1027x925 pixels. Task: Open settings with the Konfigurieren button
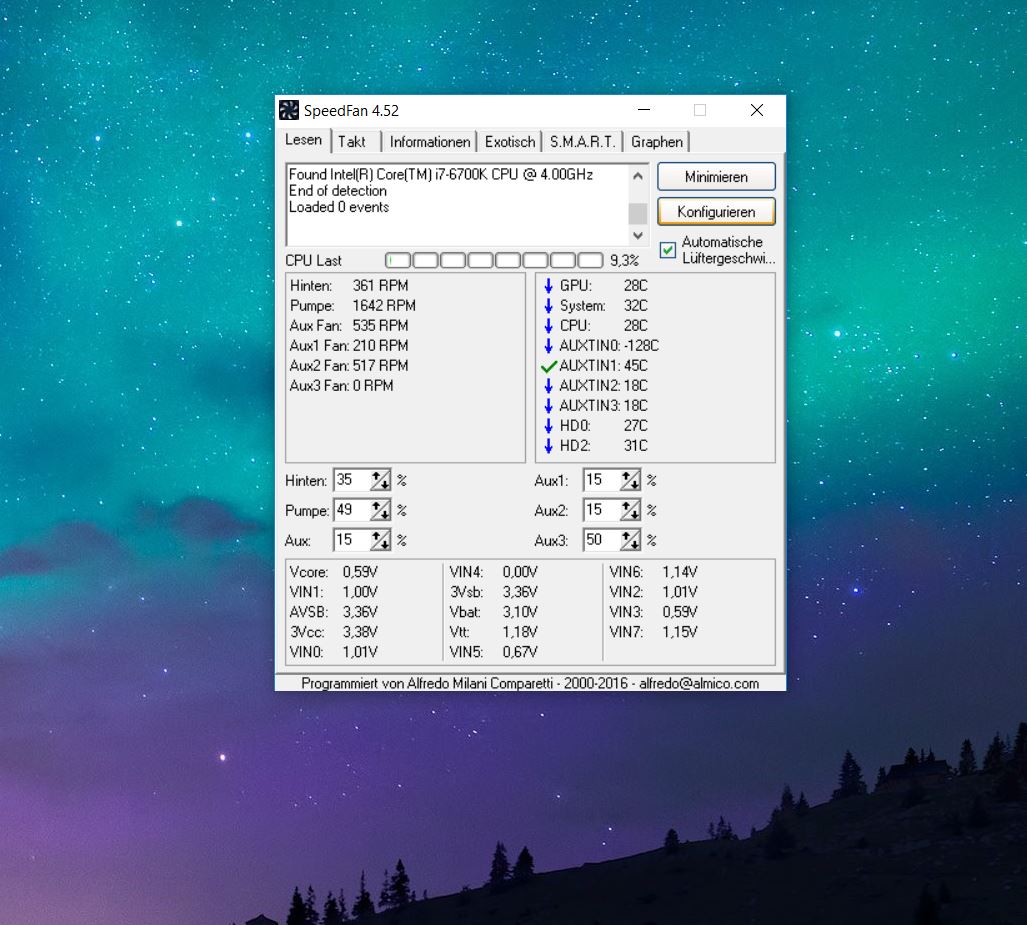(716, 212)
